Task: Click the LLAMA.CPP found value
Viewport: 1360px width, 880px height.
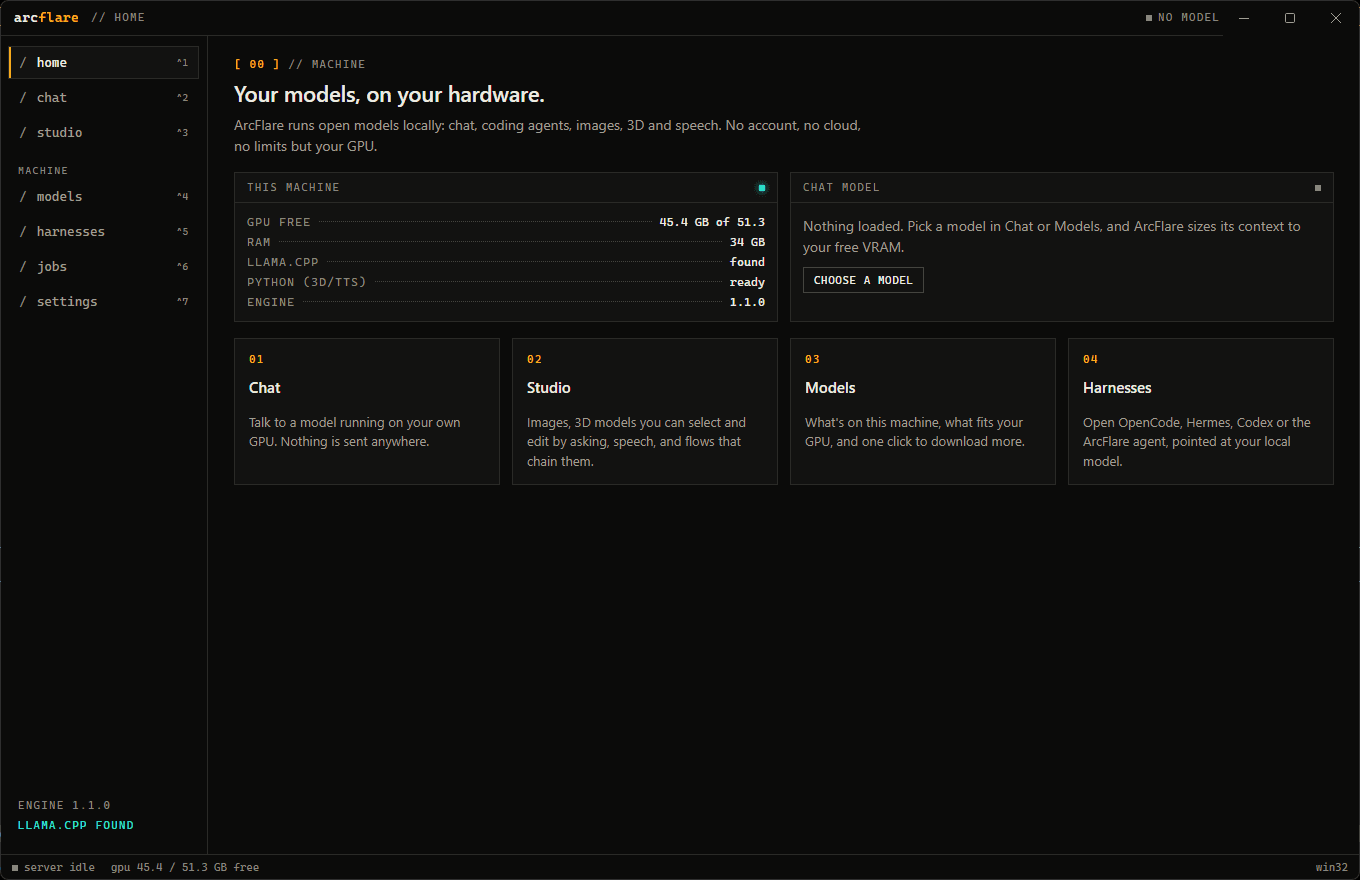Action: point(747,262)
